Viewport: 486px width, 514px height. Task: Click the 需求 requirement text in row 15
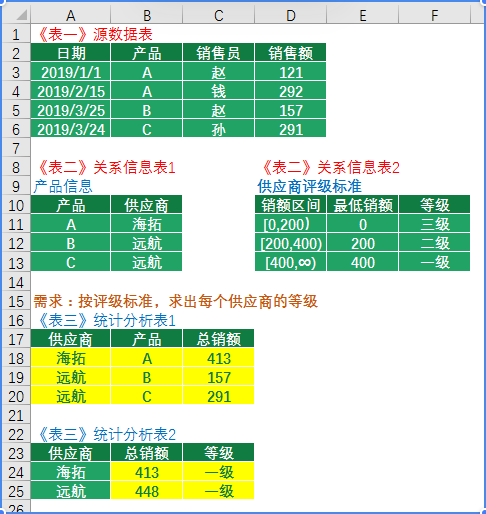click(x=175, y=301)
